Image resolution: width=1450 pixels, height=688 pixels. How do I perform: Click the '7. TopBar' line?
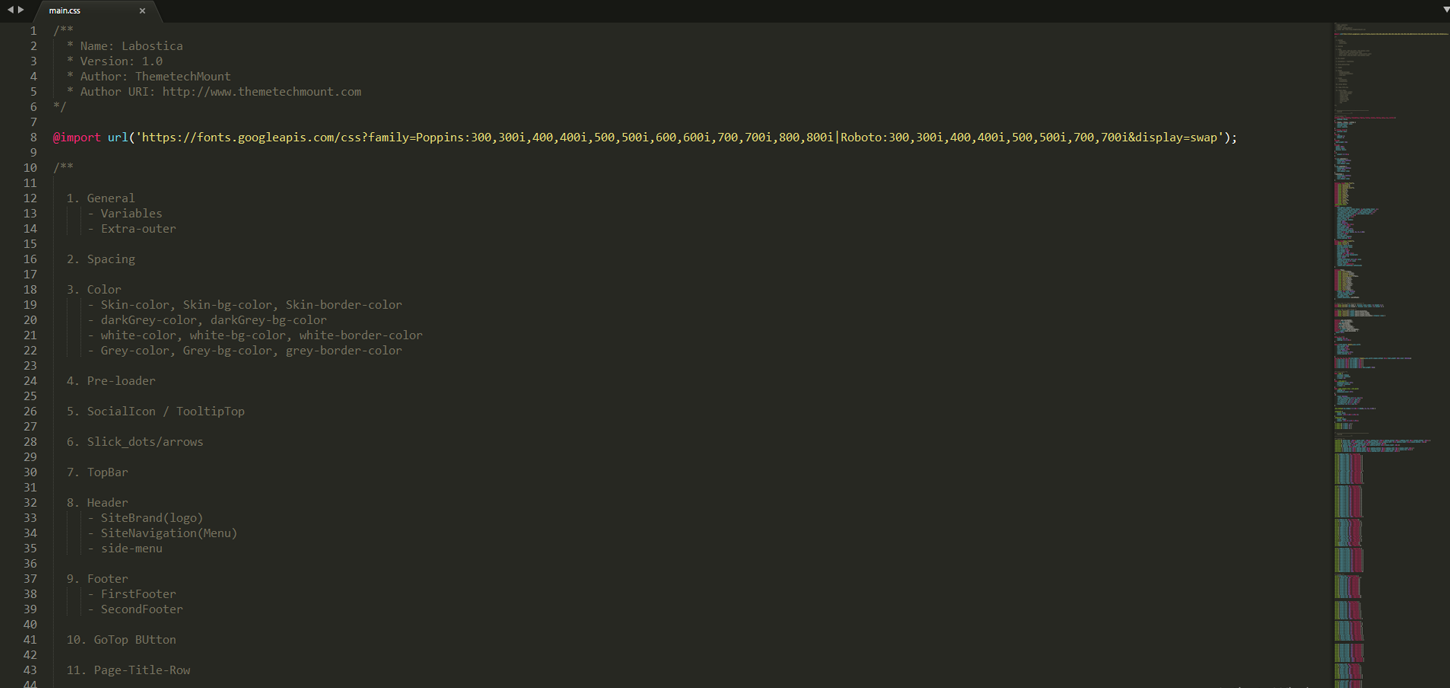97,472
